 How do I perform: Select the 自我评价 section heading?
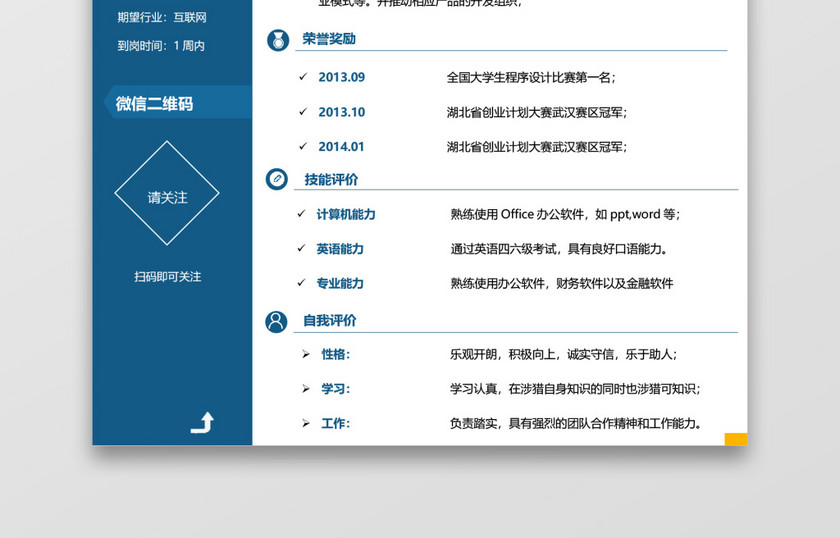[329, 320]
